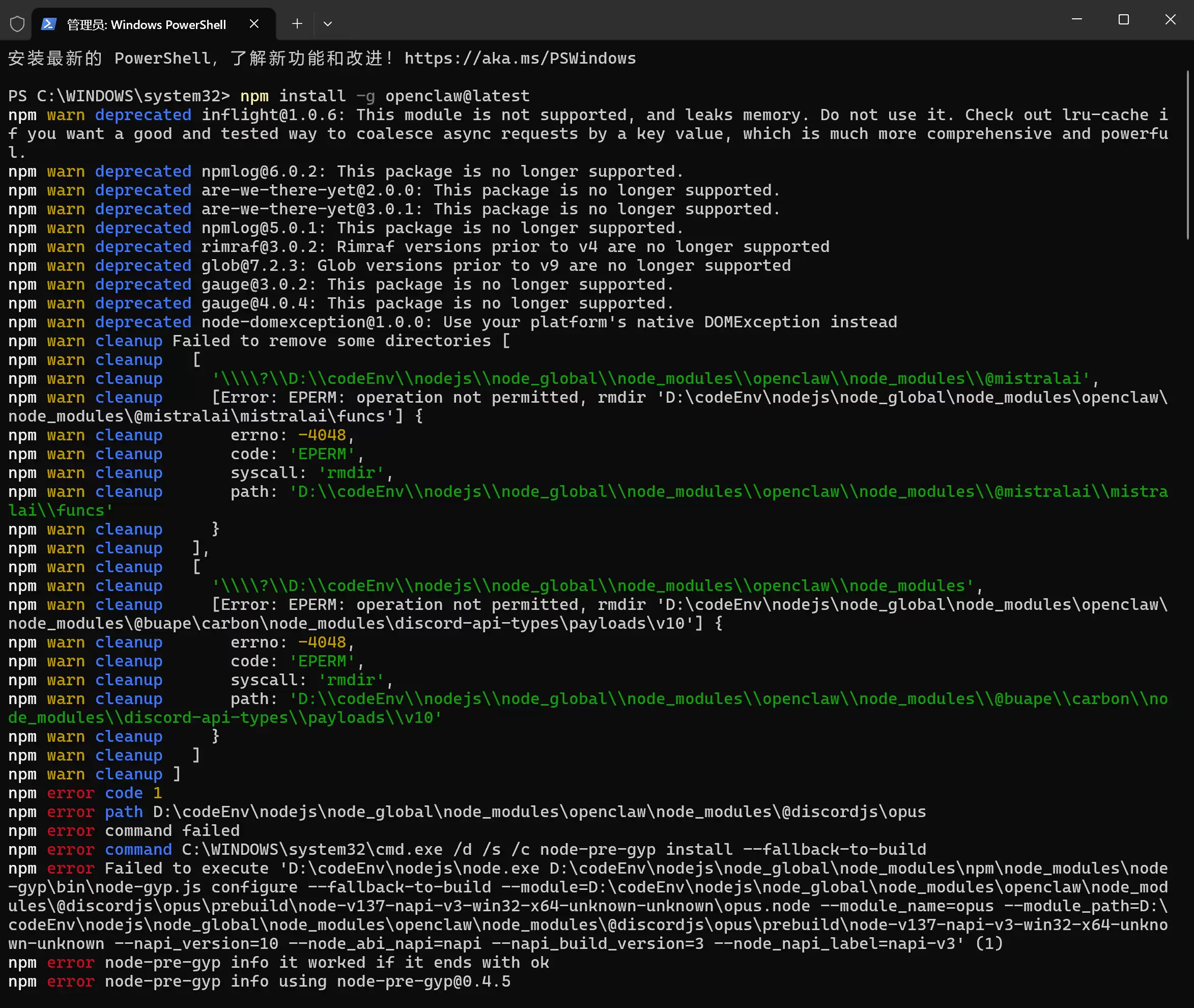Minimize the terminal window
This screenshot has height=1008, width=1194.
pyautogui.click(x=1076, y=20)
